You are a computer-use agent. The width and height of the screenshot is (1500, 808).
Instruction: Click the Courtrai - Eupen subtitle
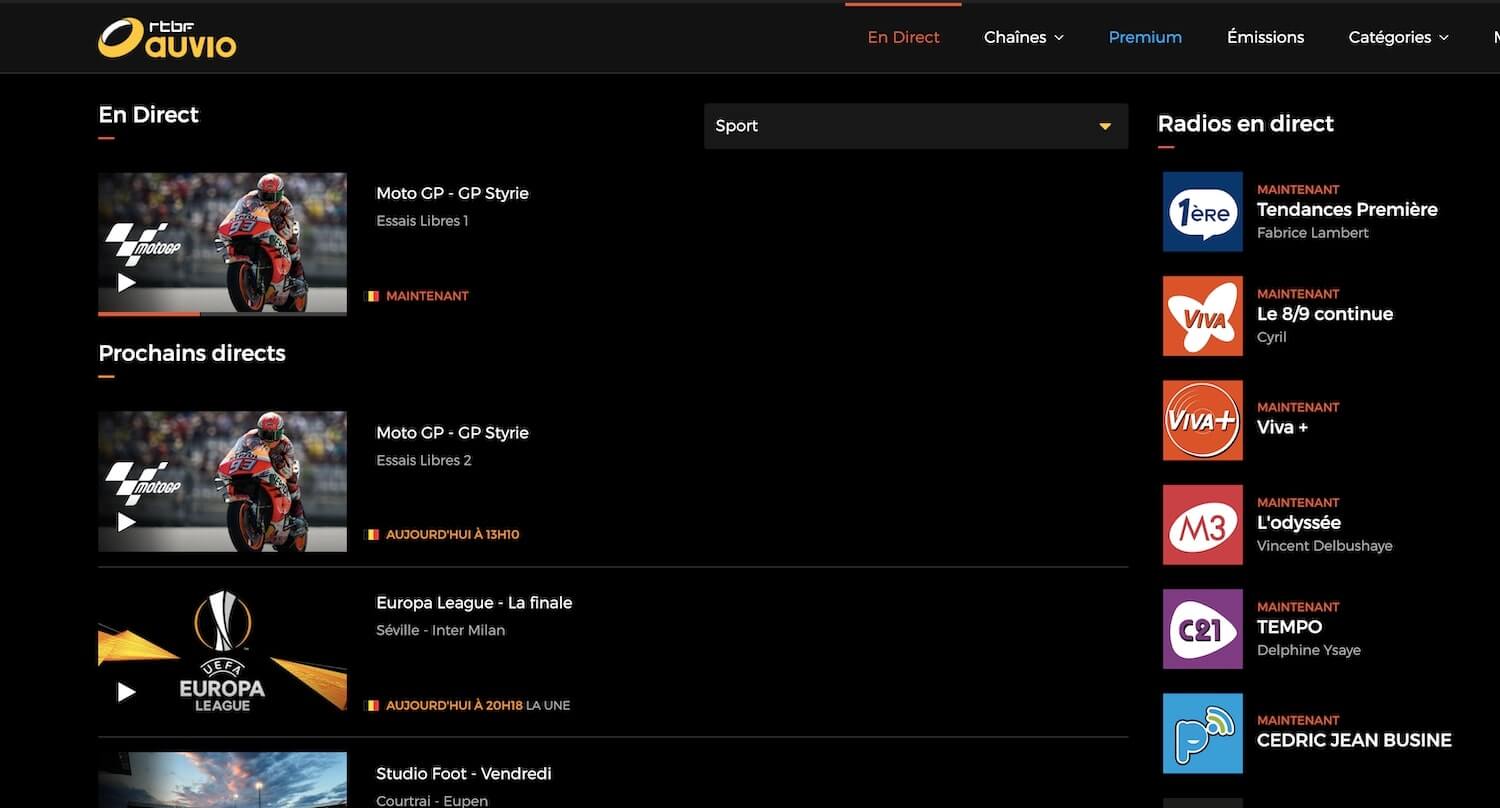[432, 801]
